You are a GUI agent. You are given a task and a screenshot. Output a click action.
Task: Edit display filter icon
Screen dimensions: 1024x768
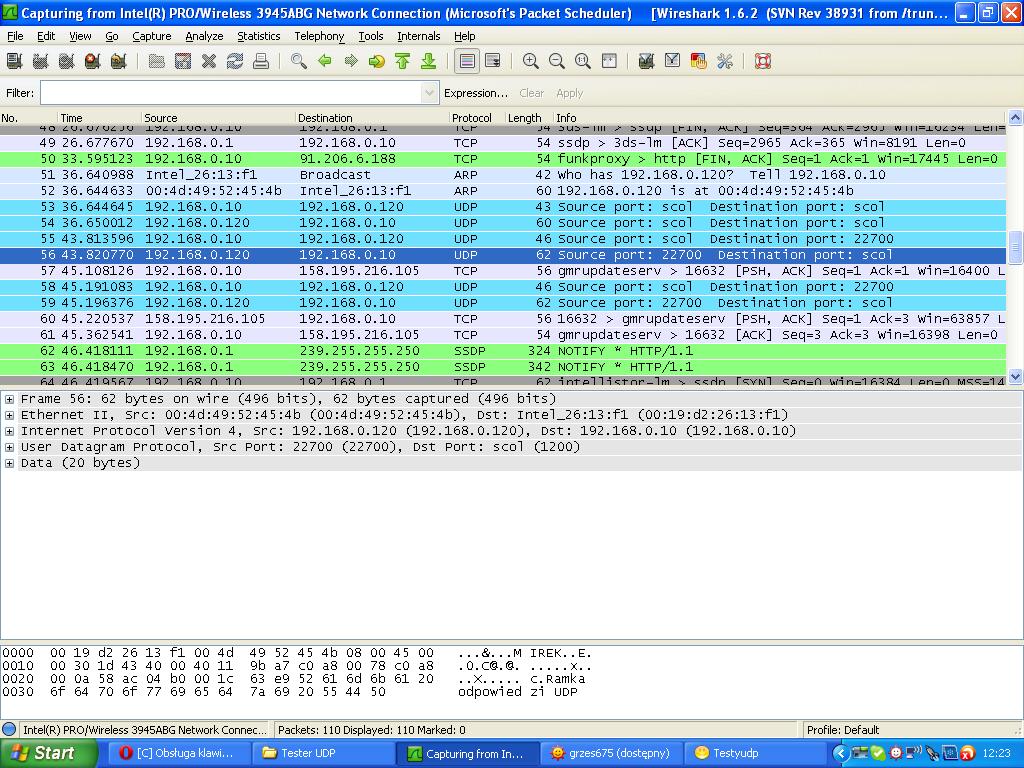pos(673,61)
